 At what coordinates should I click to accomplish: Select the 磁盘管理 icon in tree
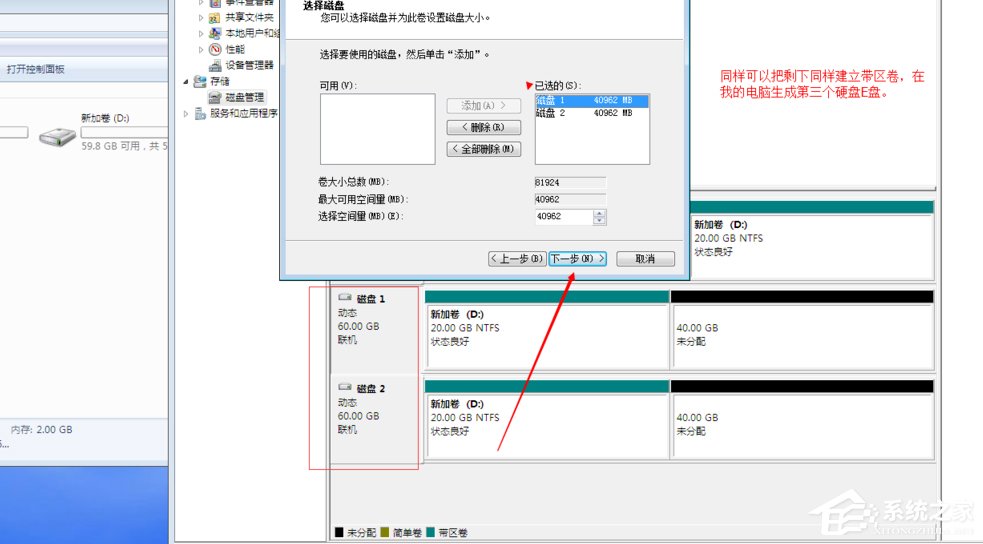[215, 97]
